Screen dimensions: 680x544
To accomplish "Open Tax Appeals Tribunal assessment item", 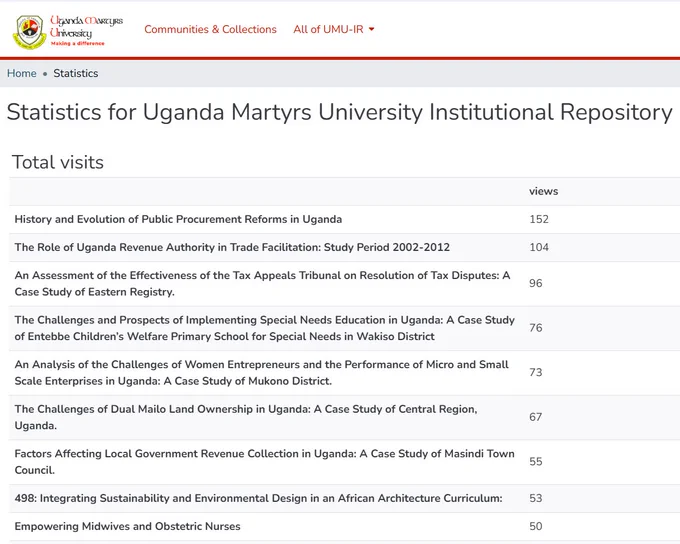I will pyautogui.click(x=262, y=283).
